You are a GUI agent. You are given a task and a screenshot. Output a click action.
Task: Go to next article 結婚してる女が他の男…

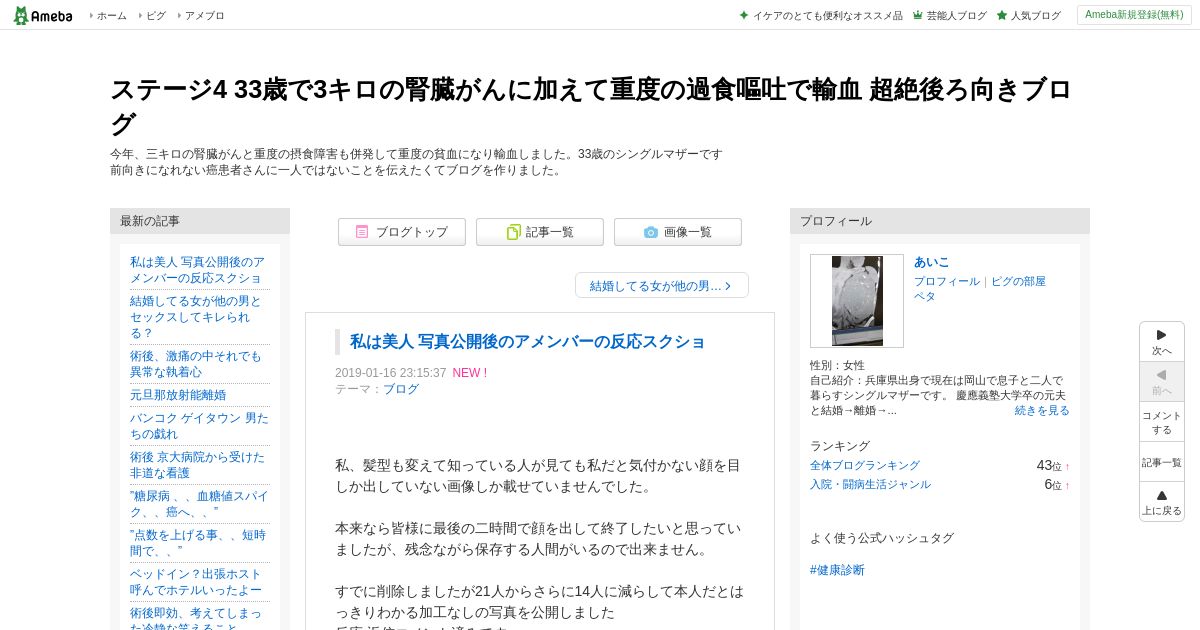662,285
